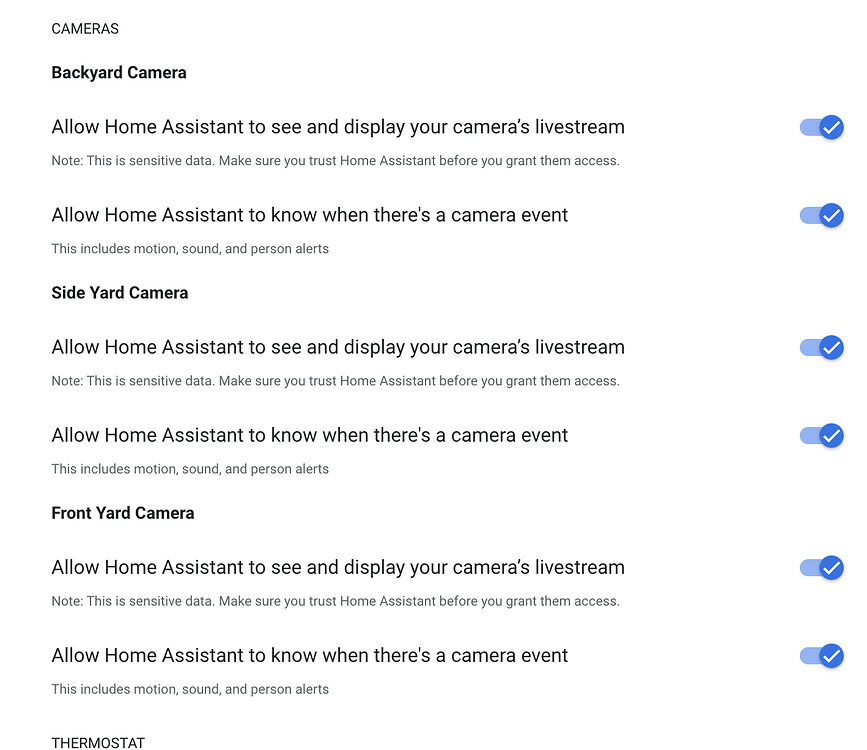867x750 pixels.
Task: Disable Backyard Camera livestream access
Action: [821, 127]
